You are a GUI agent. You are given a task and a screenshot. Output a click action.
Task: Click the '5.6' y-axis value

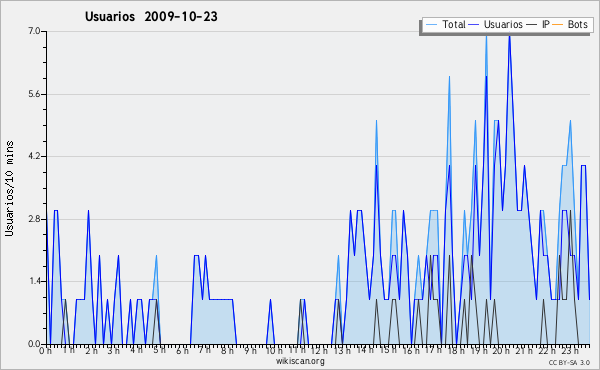tap(34, 94)
